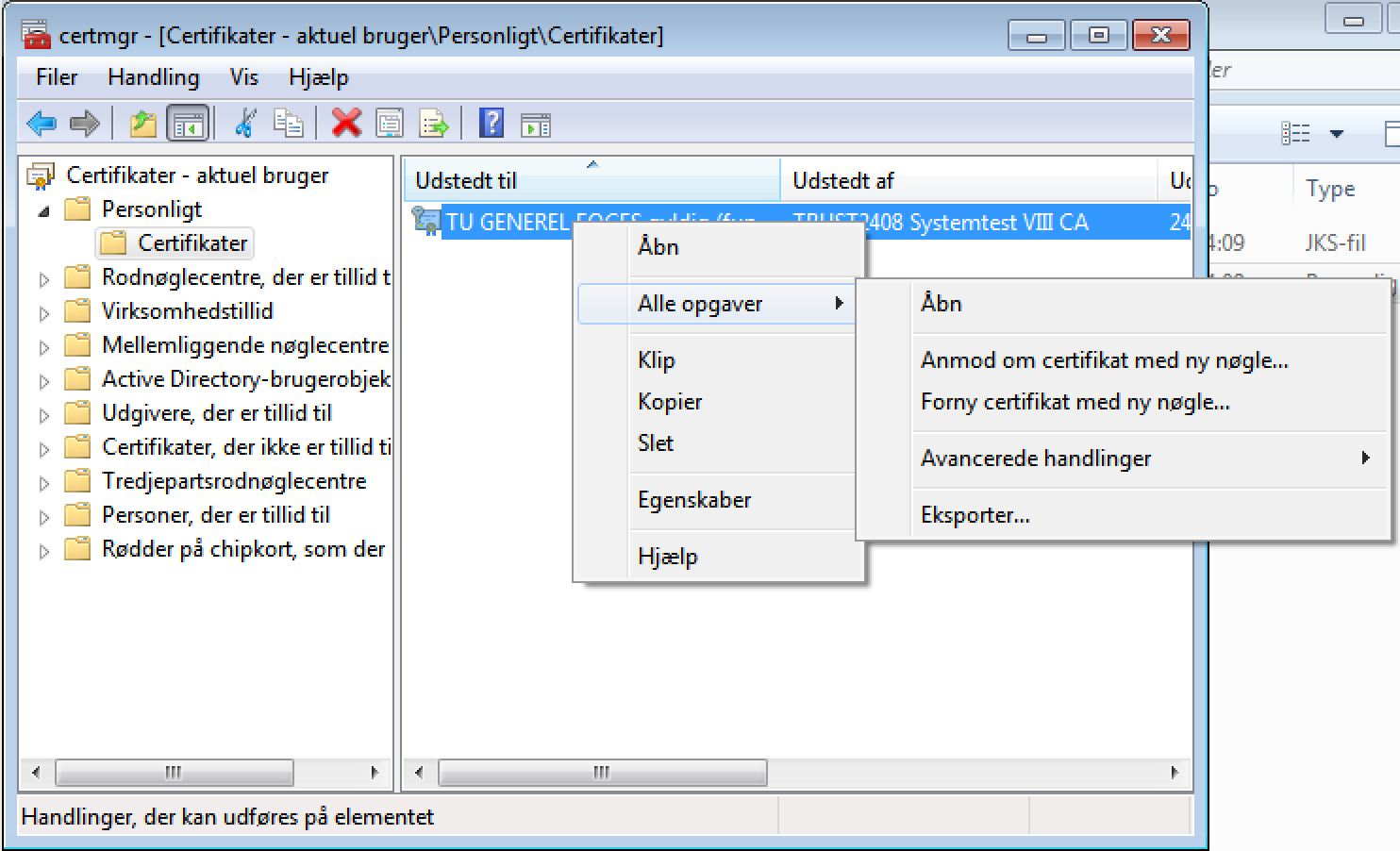Click the Copy icon in toolbar
The image size is (1400, 851).
point(288,124)
